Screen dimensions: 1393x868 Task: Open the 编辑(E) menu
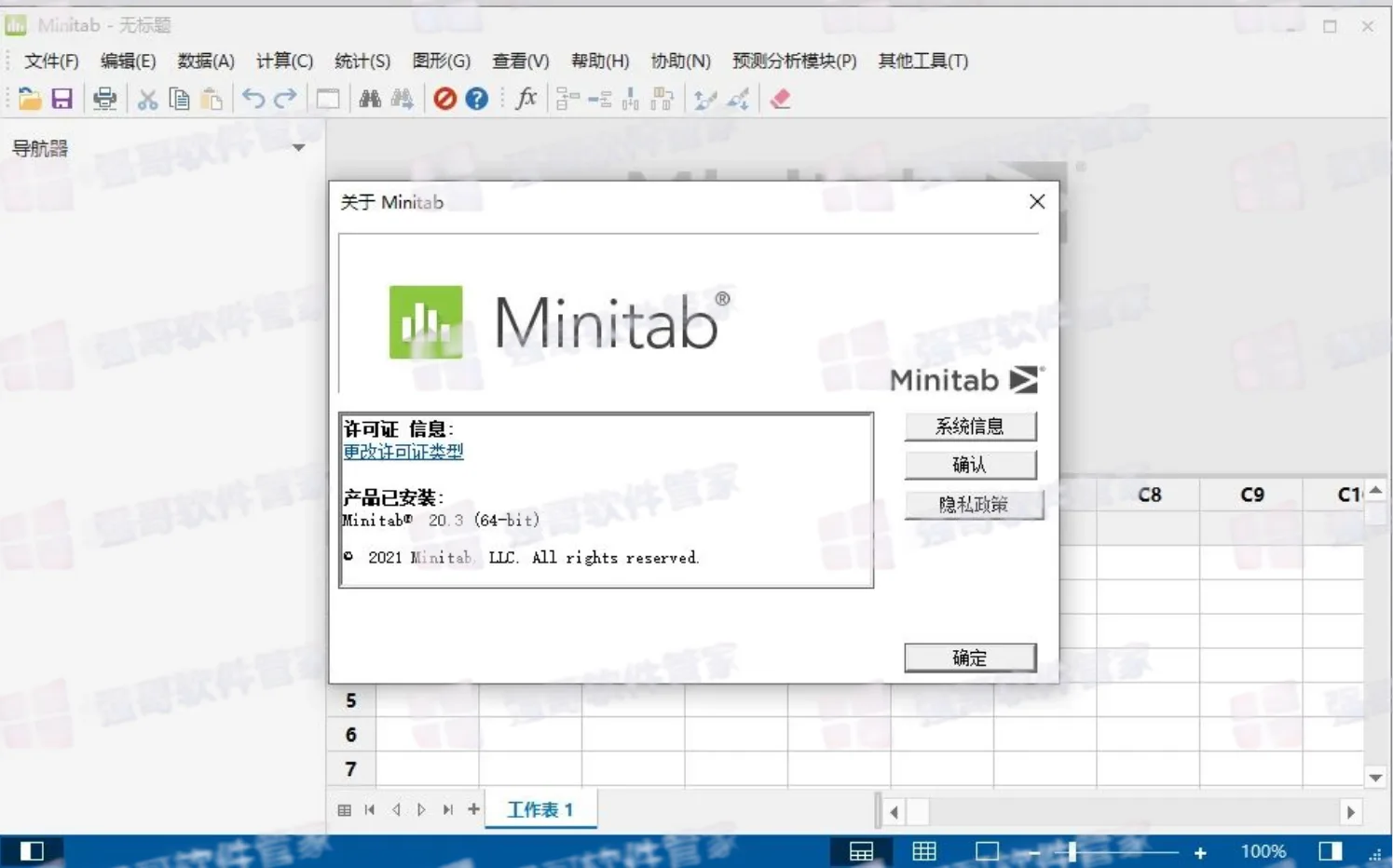point(128,61)
